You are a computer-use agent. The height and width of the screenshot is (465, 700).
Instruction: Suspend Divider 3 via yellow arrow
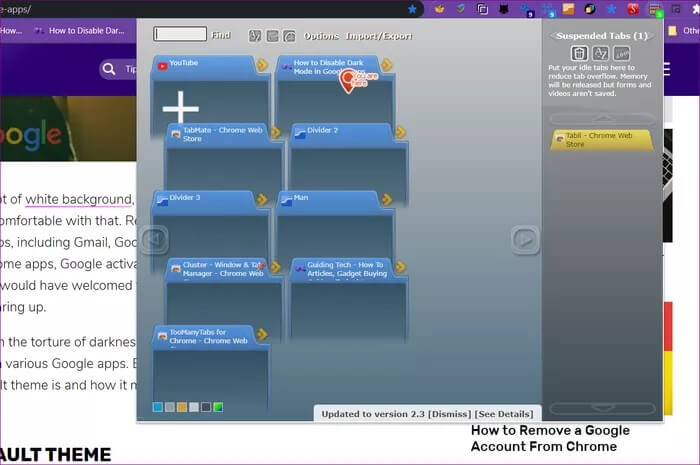coord(262,199)
